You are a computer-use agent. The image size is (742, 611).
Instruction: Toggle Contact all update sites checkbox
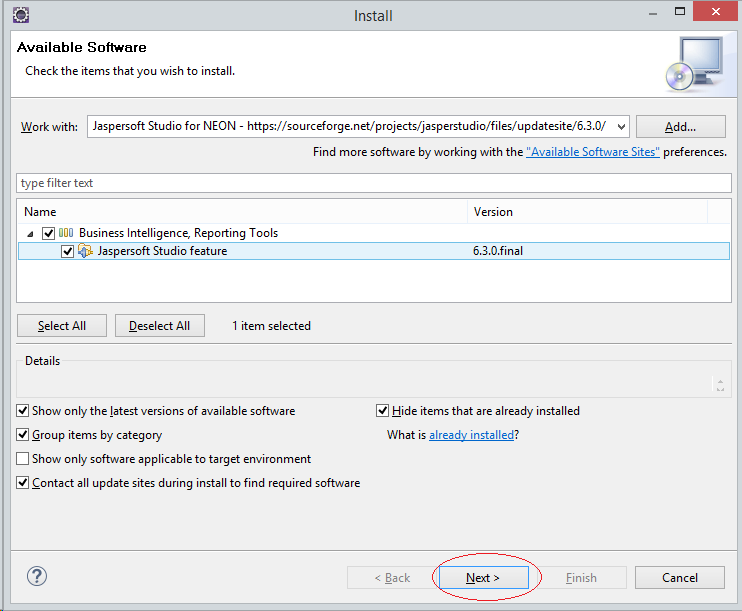tap(22, 482)
